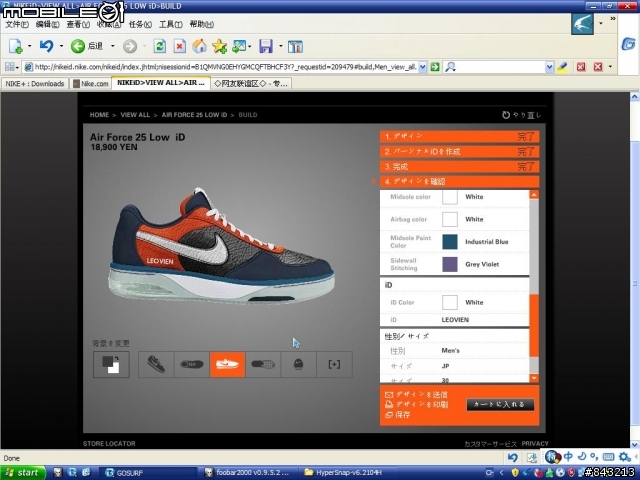Select the sole view shoe thumbnail
The image size is (640, 480).
click(263, 364)
